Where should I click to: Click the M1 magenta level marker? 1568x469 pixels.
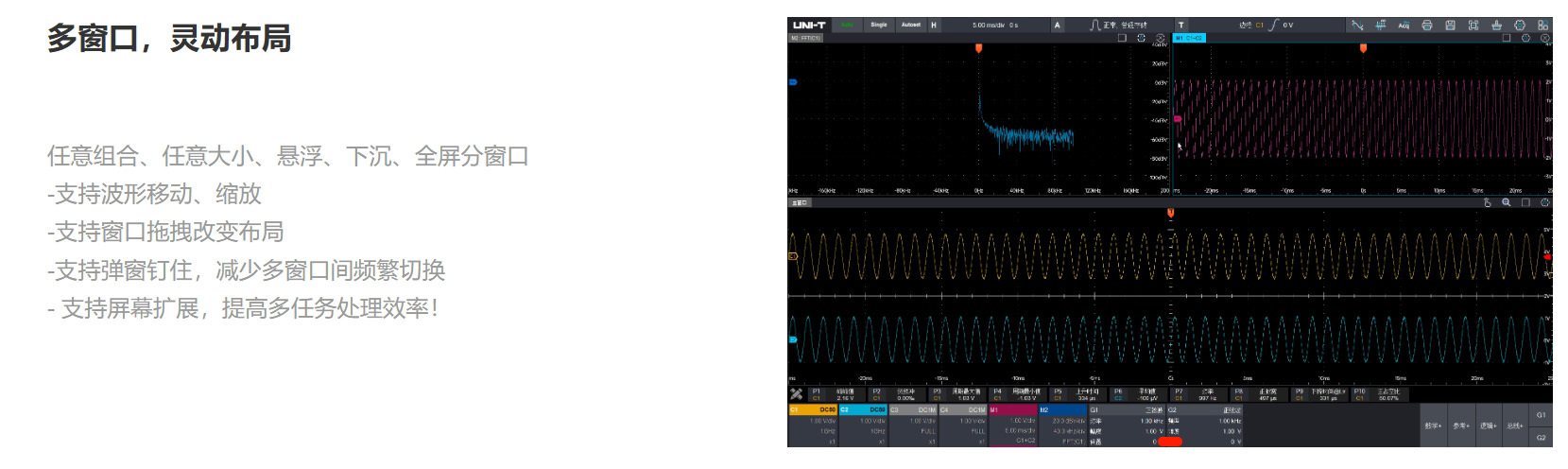pyautogui.click(x=1178, y=119)
